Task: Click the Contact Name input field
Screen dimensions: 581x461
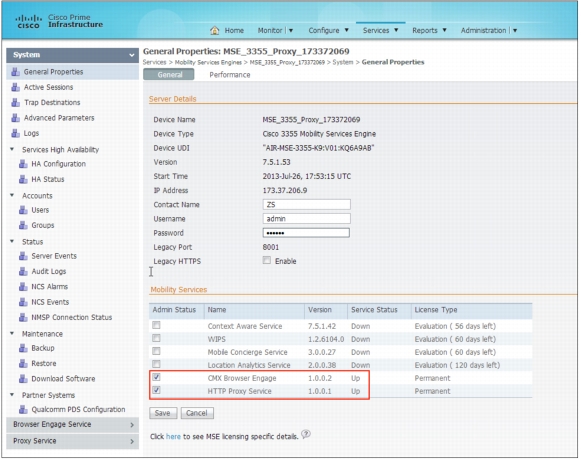Action: coord(306,205)
